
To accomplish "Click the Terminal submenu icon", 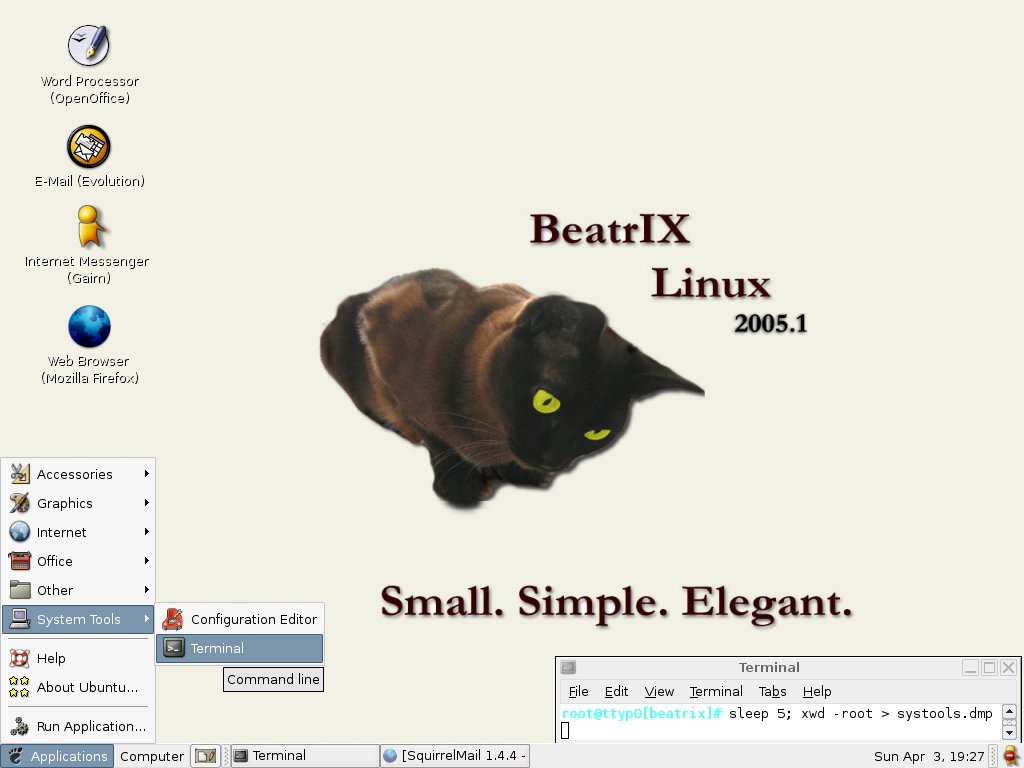I will coord(174,648).
